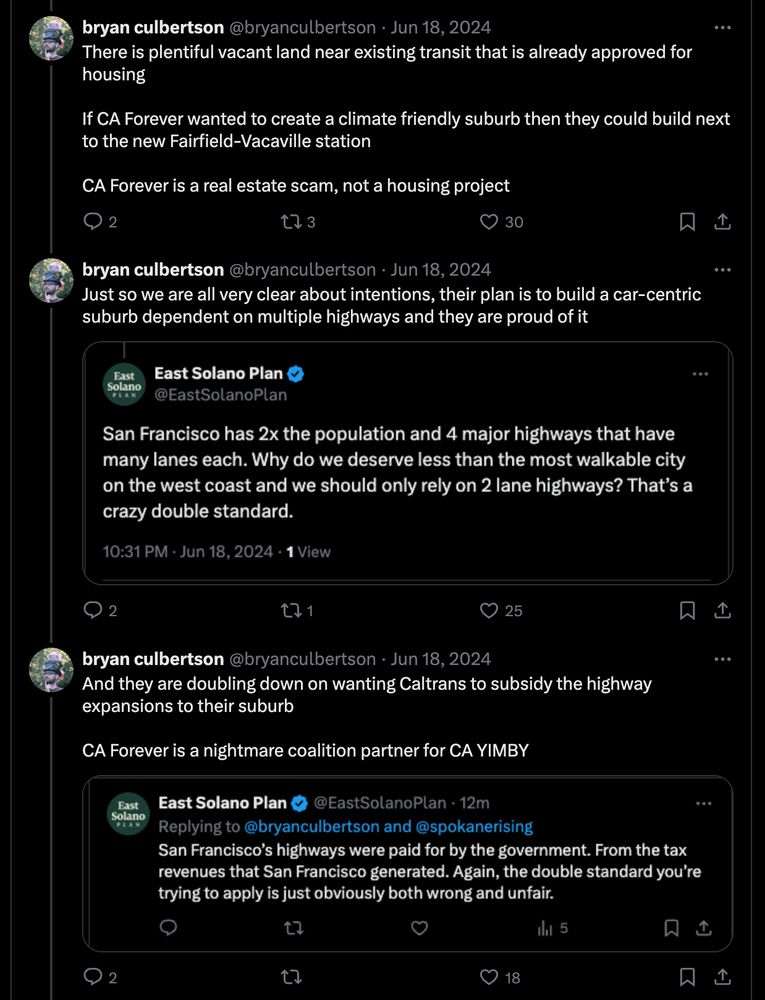Bookmark the real estate scam tweet
Image resolution: width=765 pixels, height=1000 pixels.
point(687,222)
